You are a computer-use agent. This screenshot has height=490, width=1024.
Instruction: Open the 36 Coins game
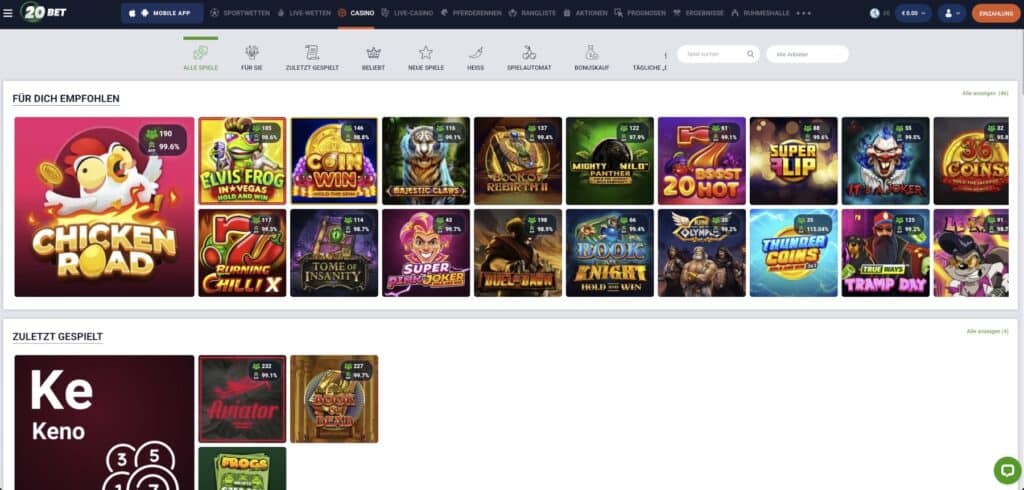click(971, 161)
